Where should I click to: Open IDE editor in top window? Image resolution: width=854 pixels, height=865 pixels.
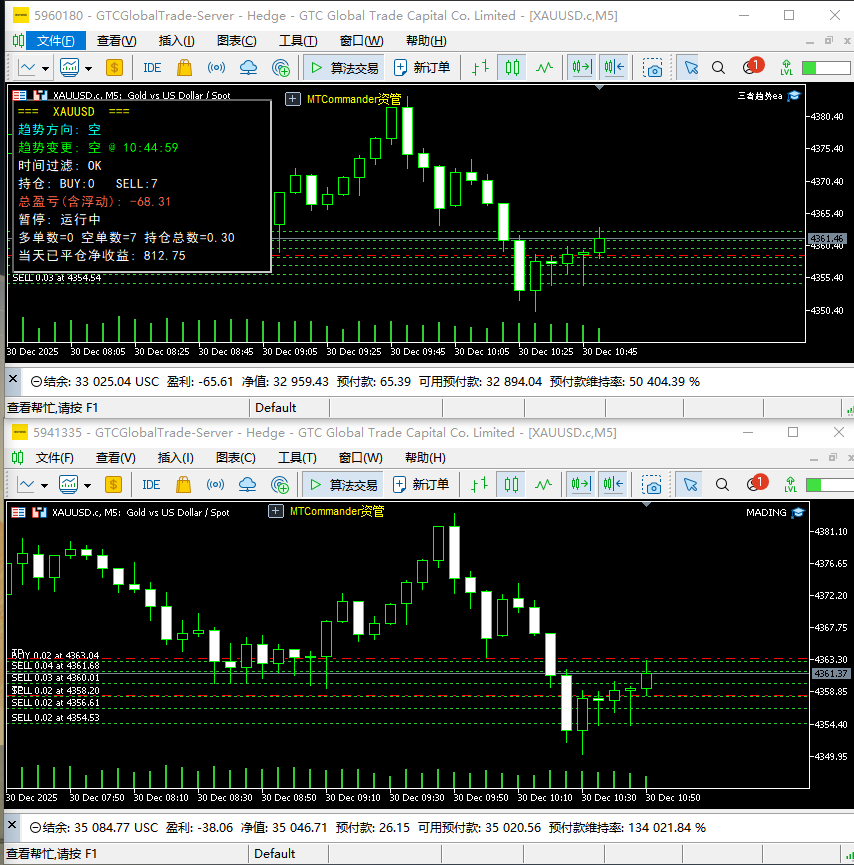point(152,68)
